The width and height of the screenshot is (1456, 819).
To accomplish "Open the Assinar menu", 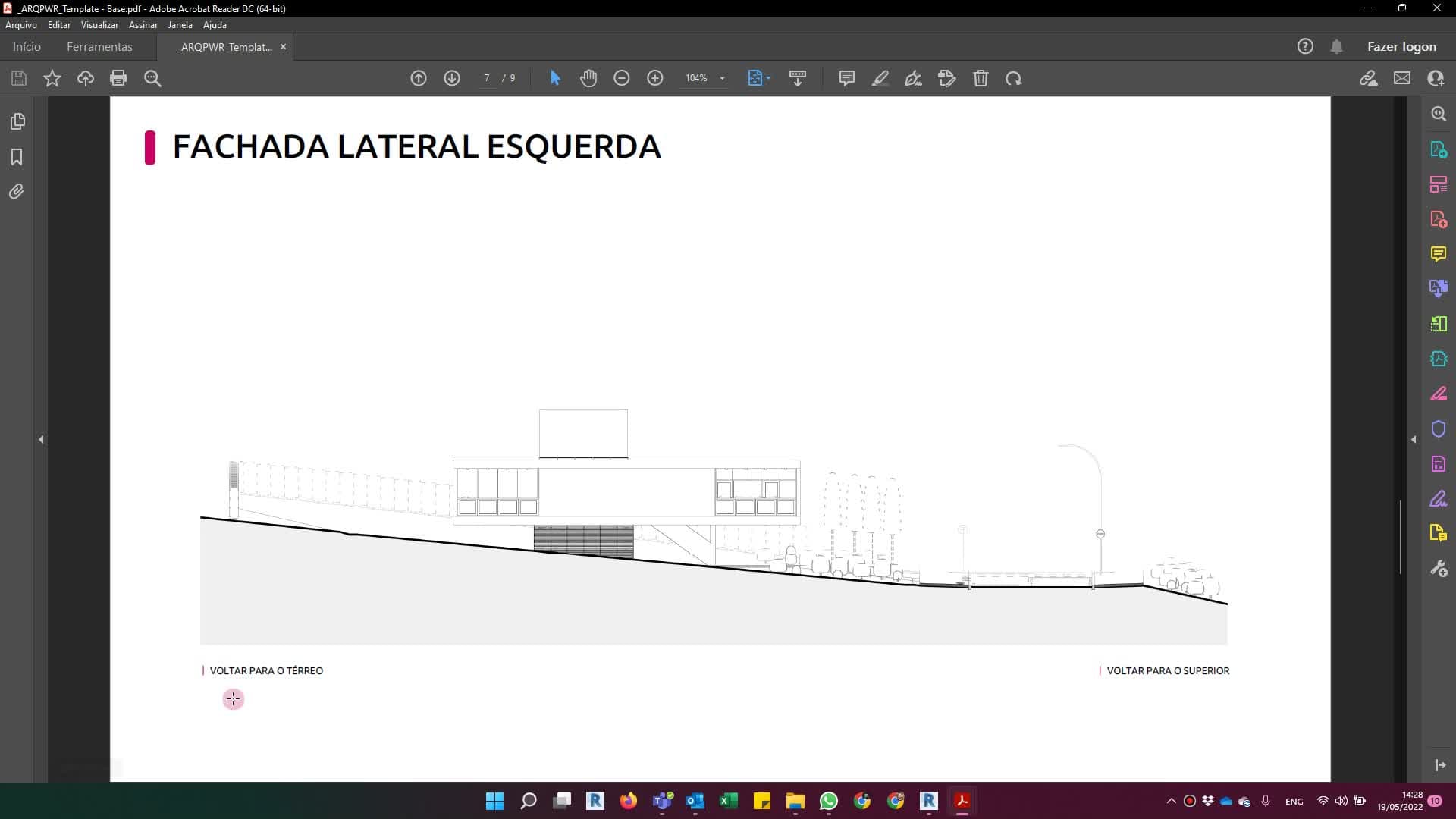I will coord(143,25).
